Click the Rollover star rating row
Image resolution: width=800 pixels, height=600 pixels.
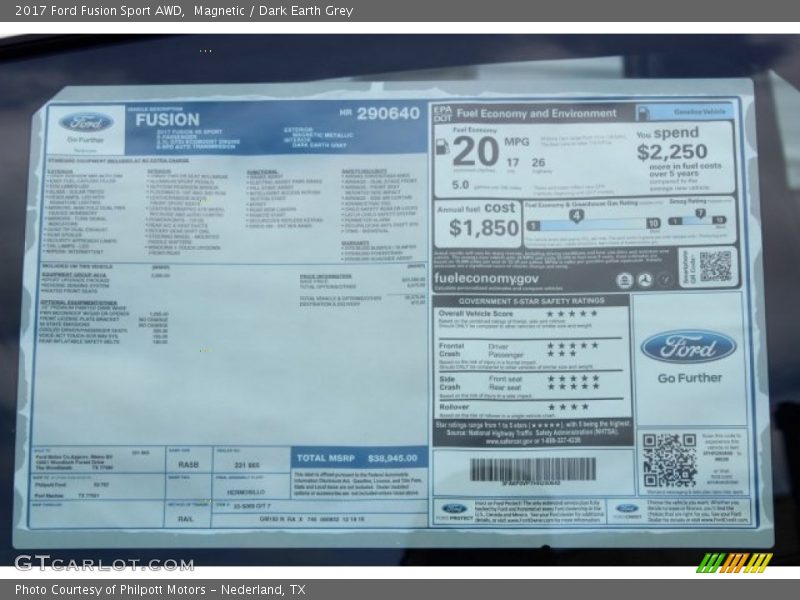(567, 406)
